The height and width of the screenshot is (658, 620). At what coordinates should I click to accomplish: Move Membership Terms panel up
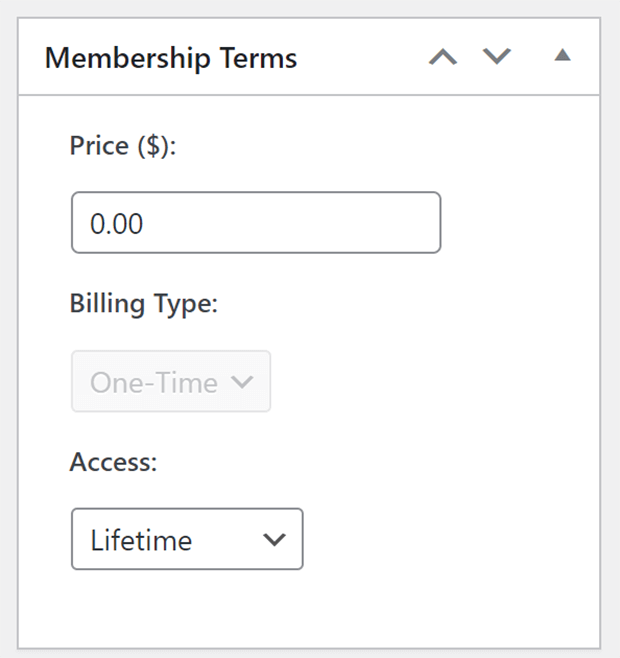(x=443, y=57)
